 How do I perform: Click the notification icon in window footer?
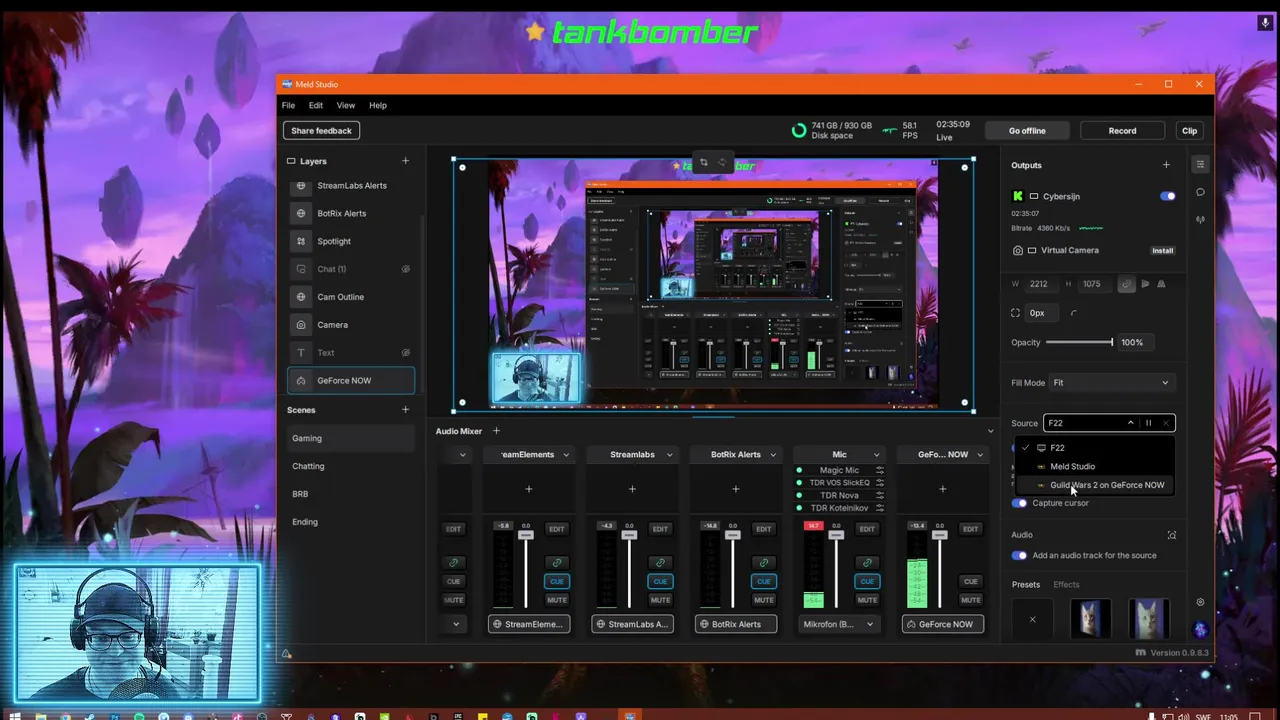pyautogui.click(x=286, y=654)
